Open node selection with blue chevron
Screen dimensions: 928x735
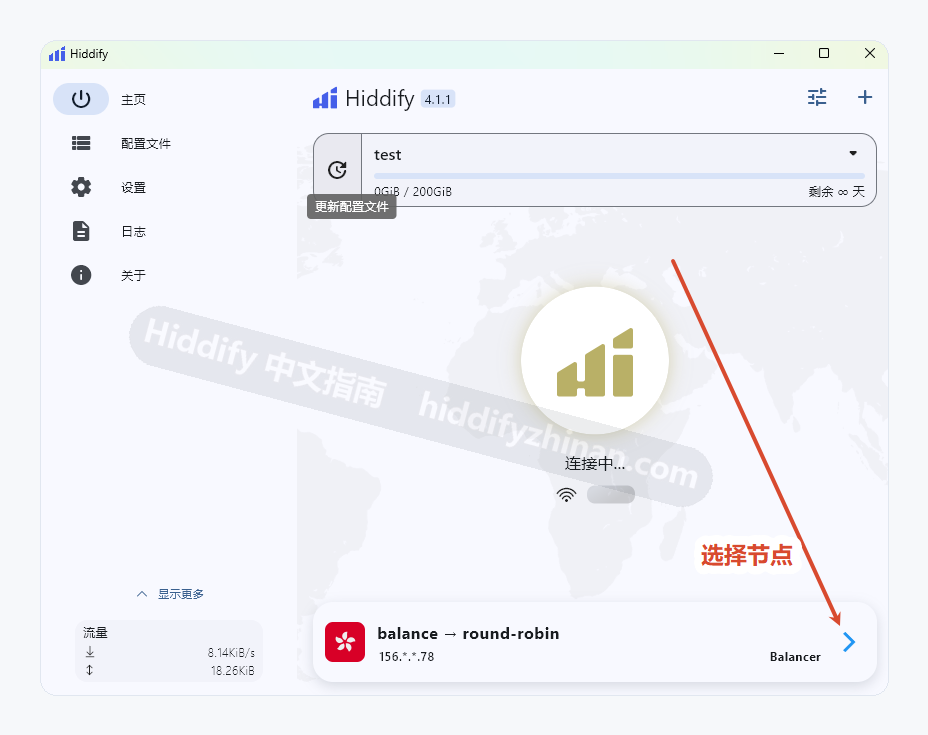pos(849,642)
